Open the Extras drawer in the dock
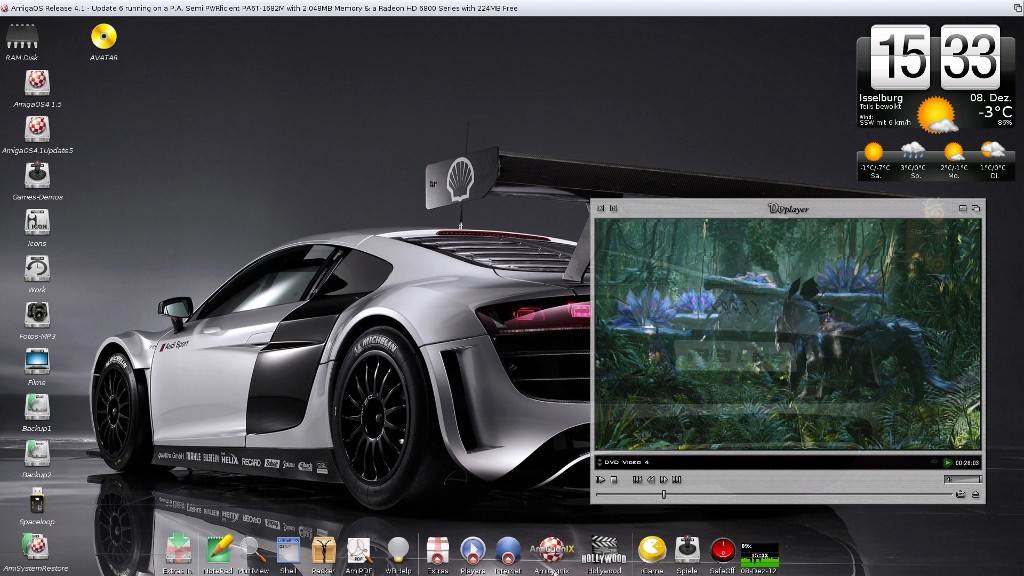Image resolution: width=1024 pixels, height=576 pixels. click(437, 549)
